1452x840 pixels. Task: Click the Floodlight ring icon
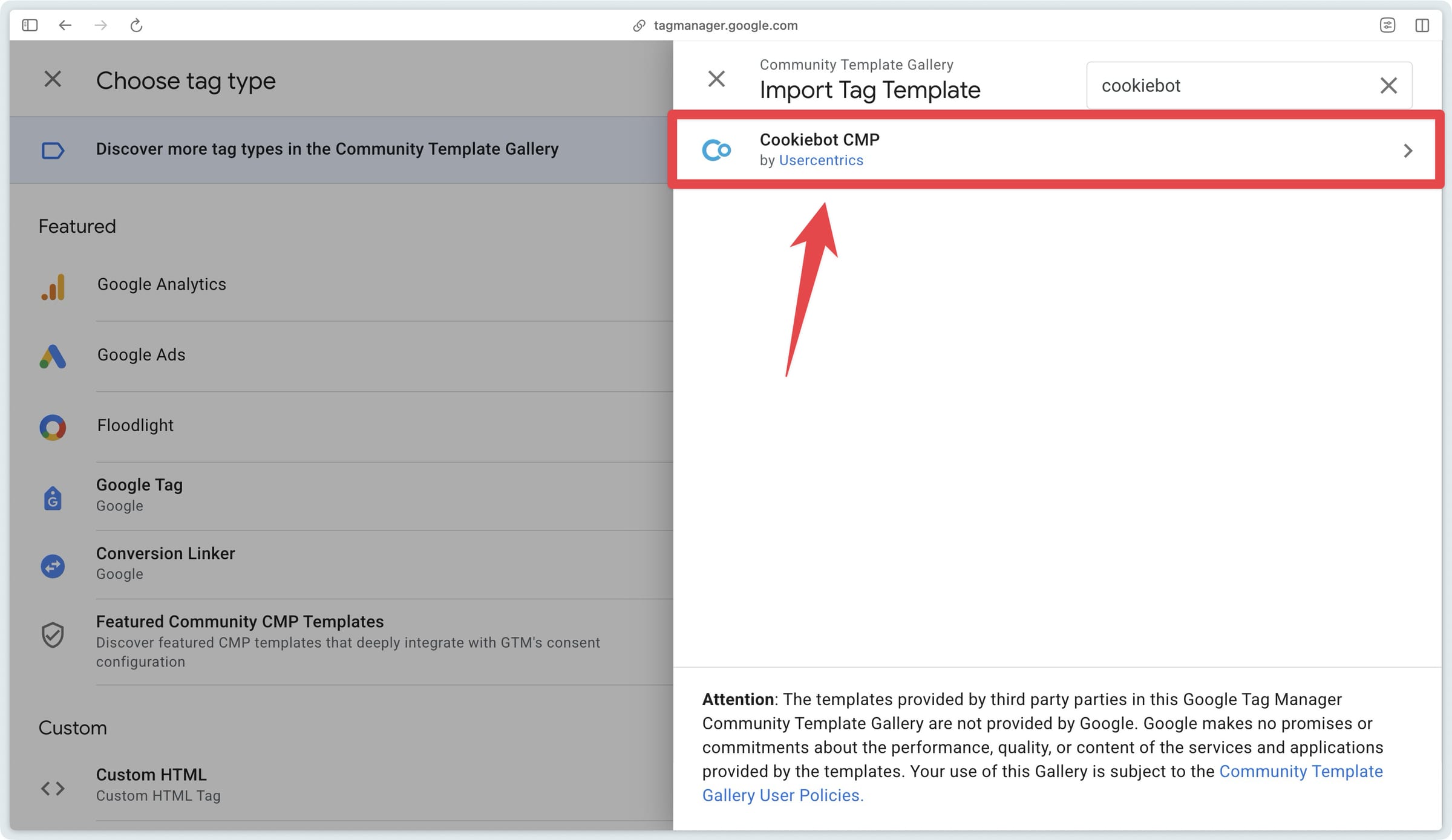pyautogui.click(x=53, y=427)
